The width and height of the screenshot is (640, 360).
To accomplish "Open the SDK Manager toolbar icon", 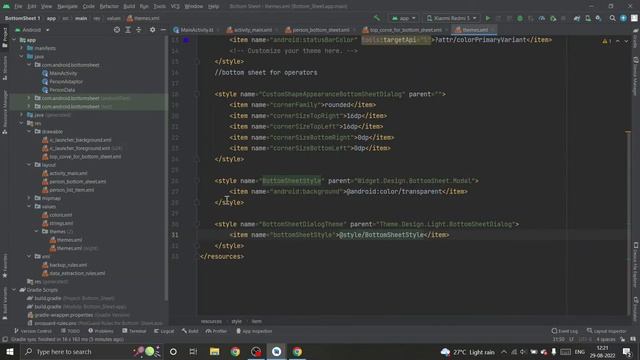I will point(598,18).
